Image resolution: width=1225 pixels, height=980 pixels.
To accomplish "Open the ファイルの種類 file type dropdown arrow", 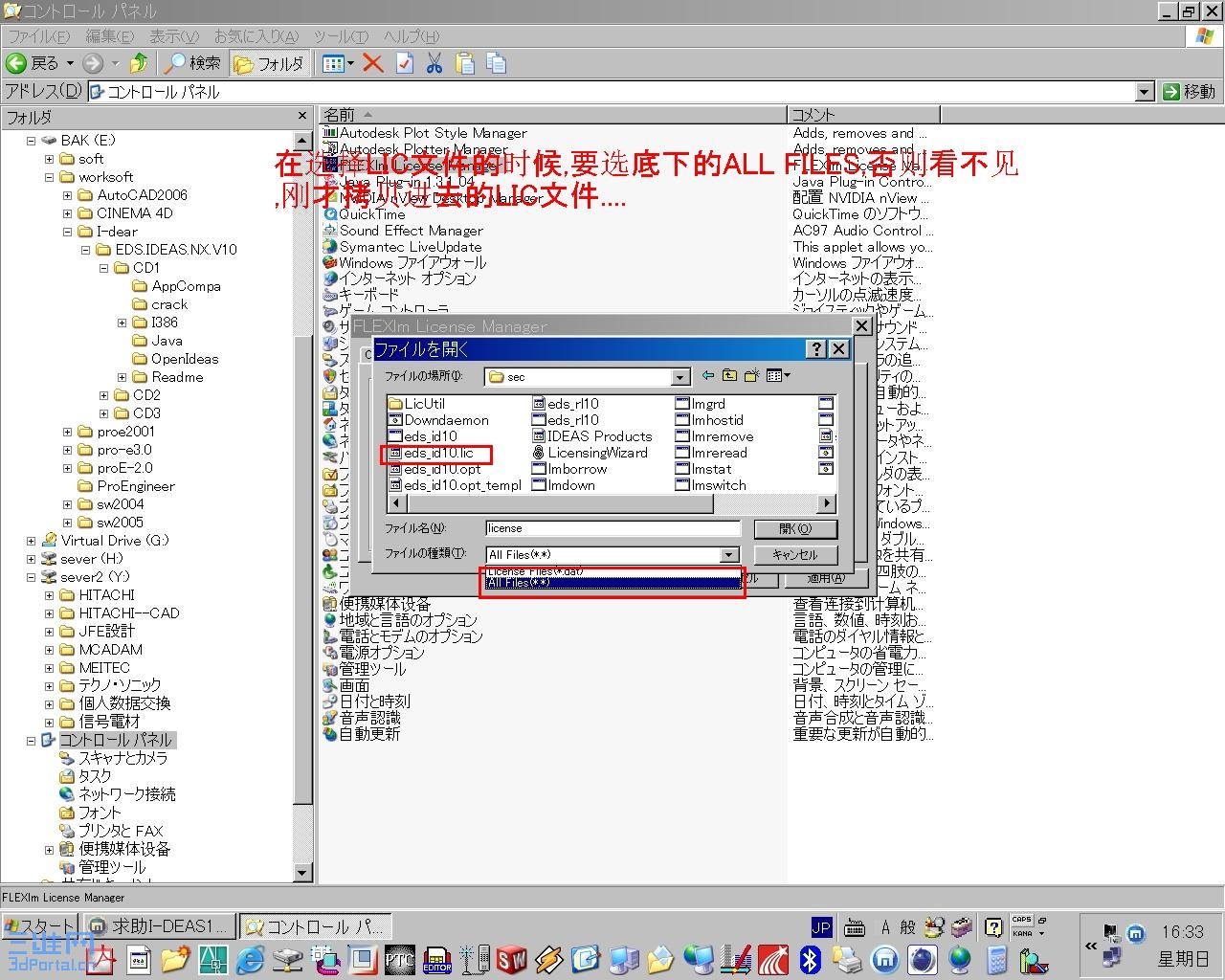I will tap(729, 555).
